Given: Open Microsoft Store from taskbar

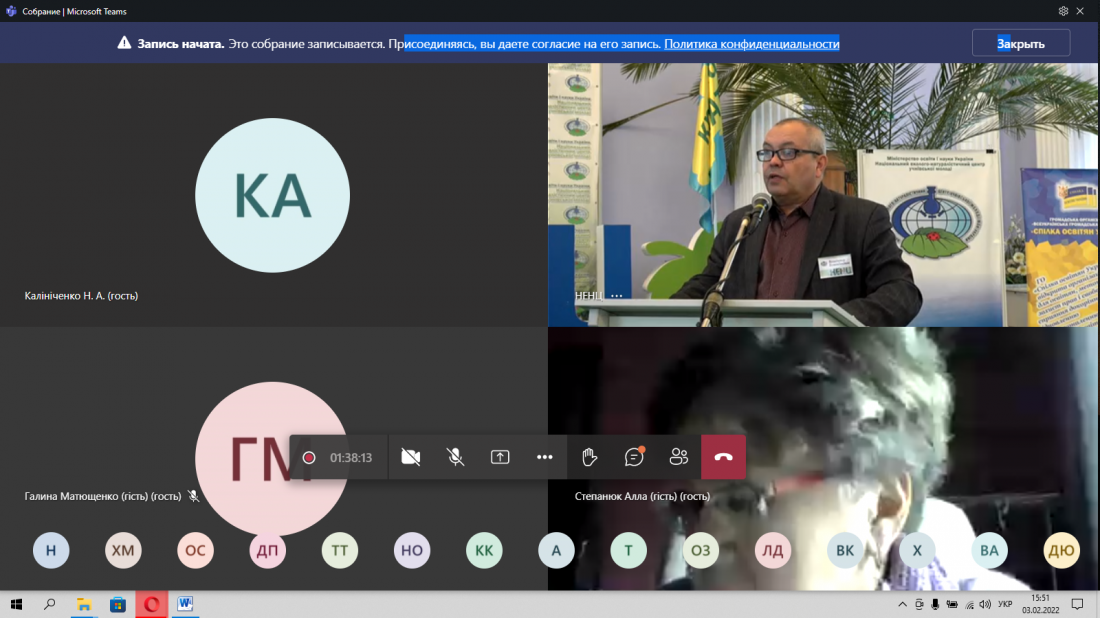Looking at the screenshot, I should 117,604.
